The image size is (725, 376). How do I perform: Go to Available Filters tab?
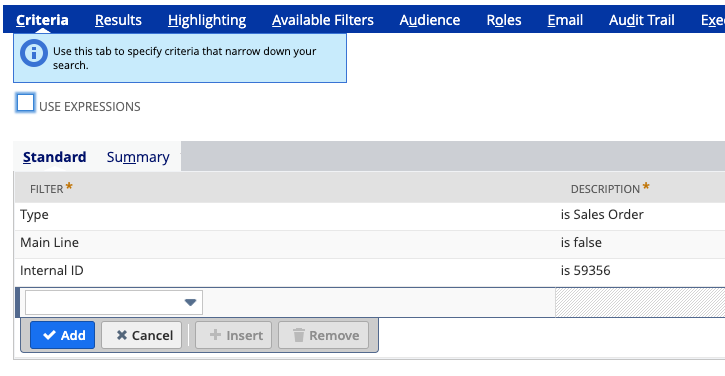[323, 20]
